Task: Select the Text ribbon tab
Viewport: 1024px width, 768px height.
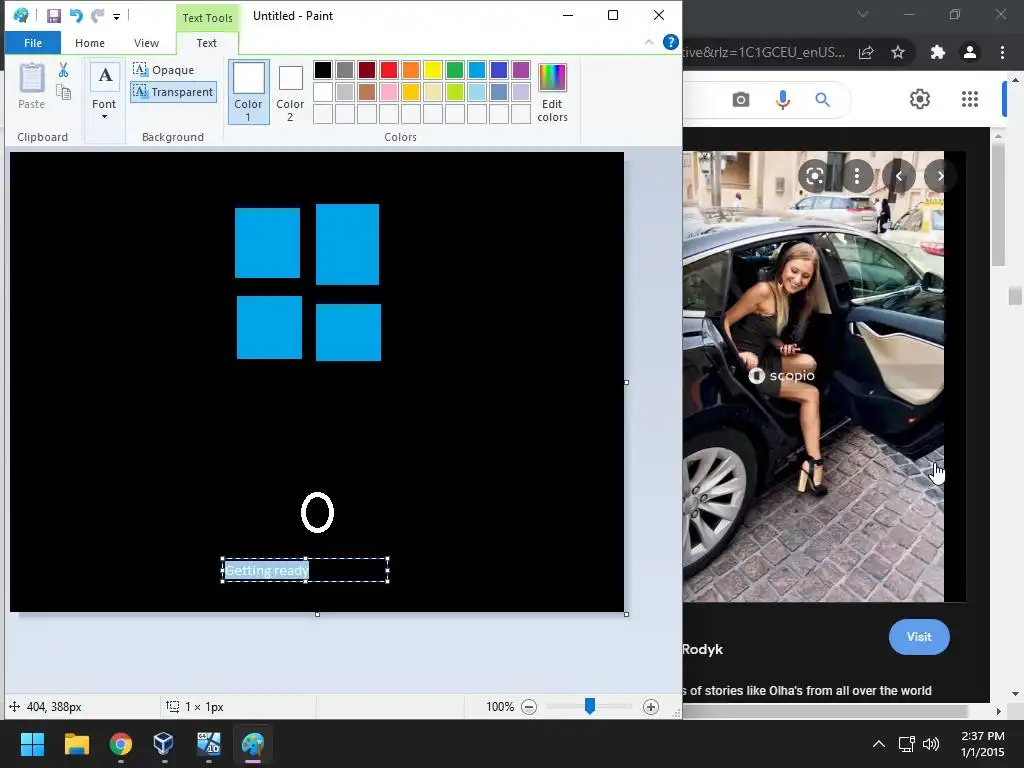Action: (x=206, y=43)
